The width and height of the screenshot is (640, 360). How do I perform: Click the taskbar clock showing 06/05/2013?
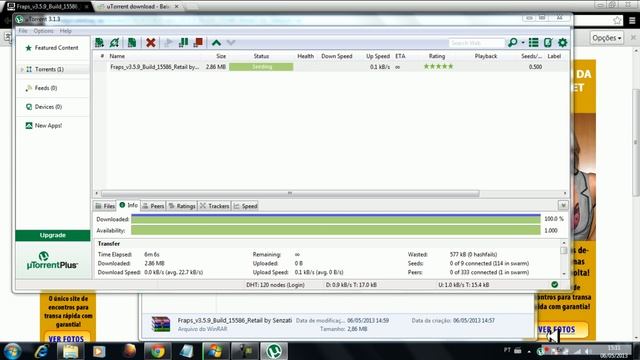coord(614,352)
